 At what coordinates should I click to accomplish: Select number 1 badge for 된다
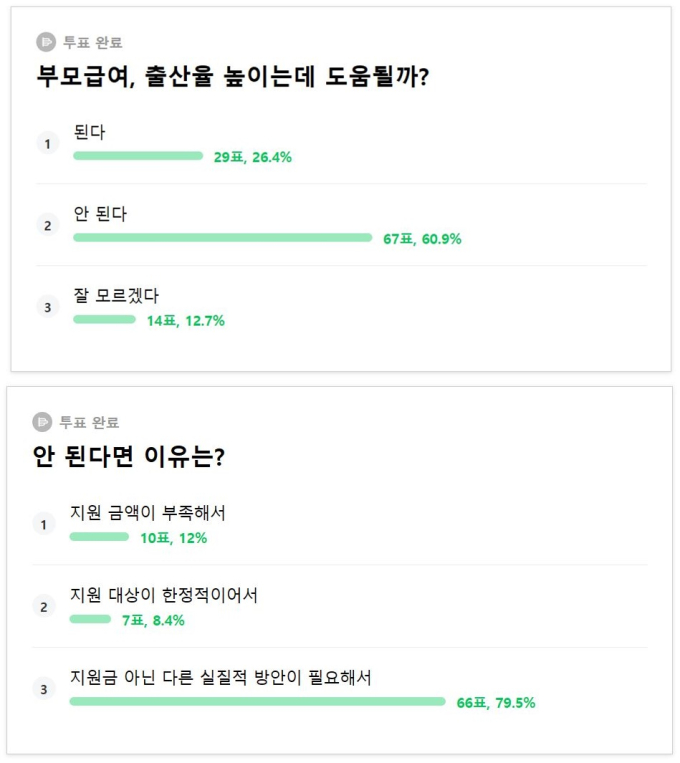[x=48, y=144]
